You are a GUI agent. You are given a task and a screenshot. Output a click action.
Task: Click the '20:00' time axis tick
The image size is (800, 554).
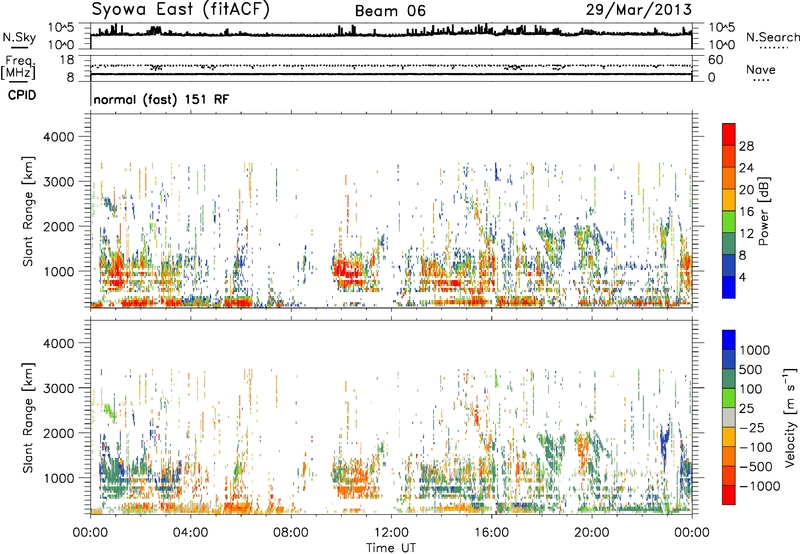coord(591,533)
